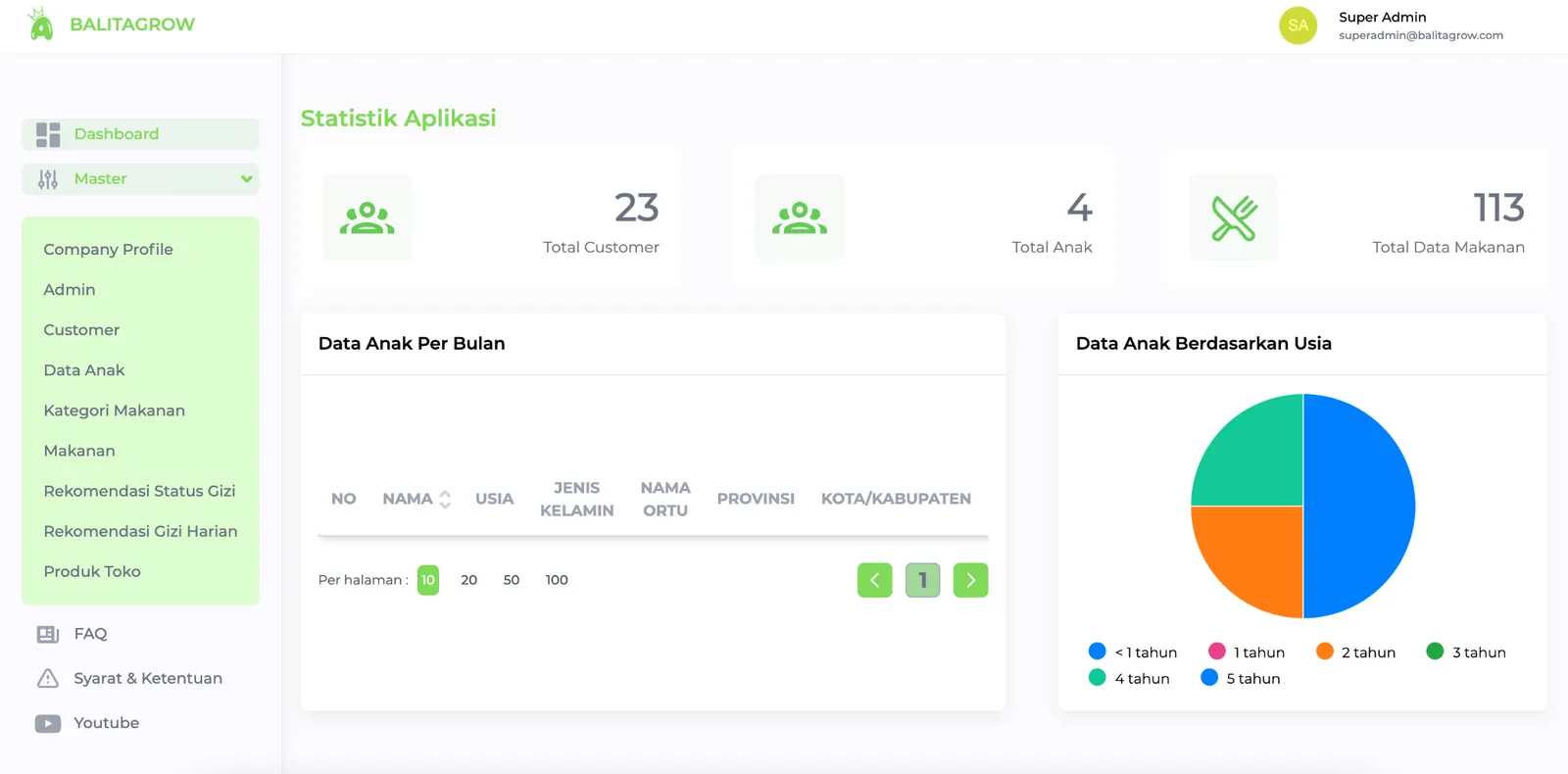Select 10 rows per page
The width and height of the screenshot is (1568, 774).
click(x=428, y=580)
